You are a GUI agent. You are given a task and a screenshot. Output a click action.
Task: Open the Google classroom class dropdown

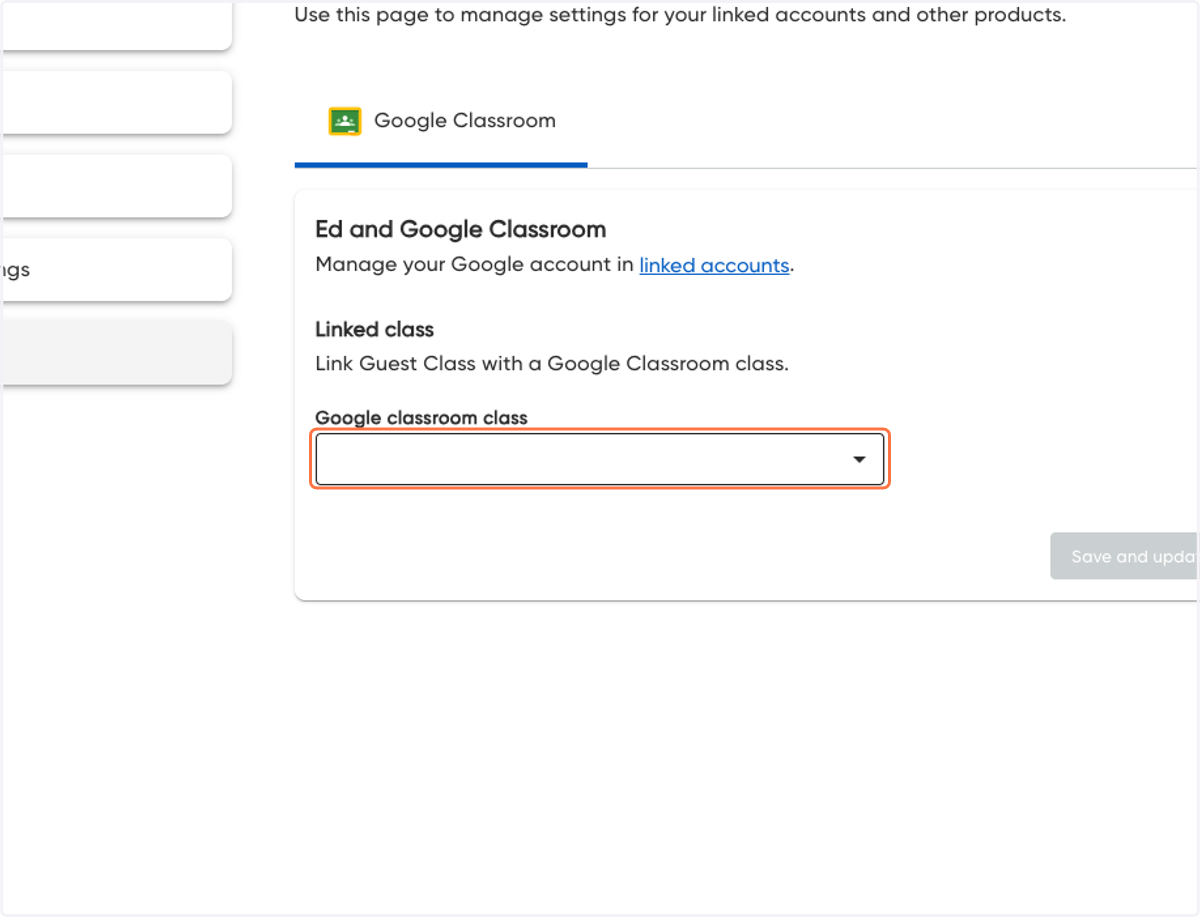[x=600, y=459]
